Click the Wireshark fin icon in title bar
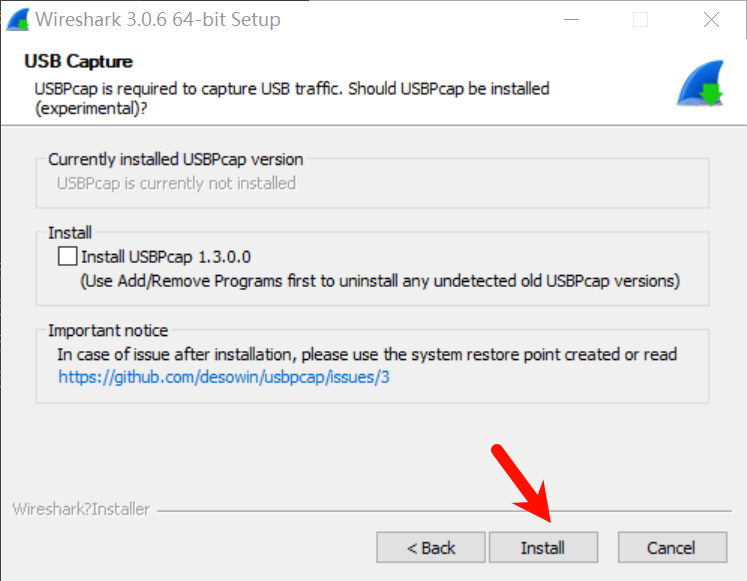This screenshot has width=747, height=581. click(x=17, y=19)
